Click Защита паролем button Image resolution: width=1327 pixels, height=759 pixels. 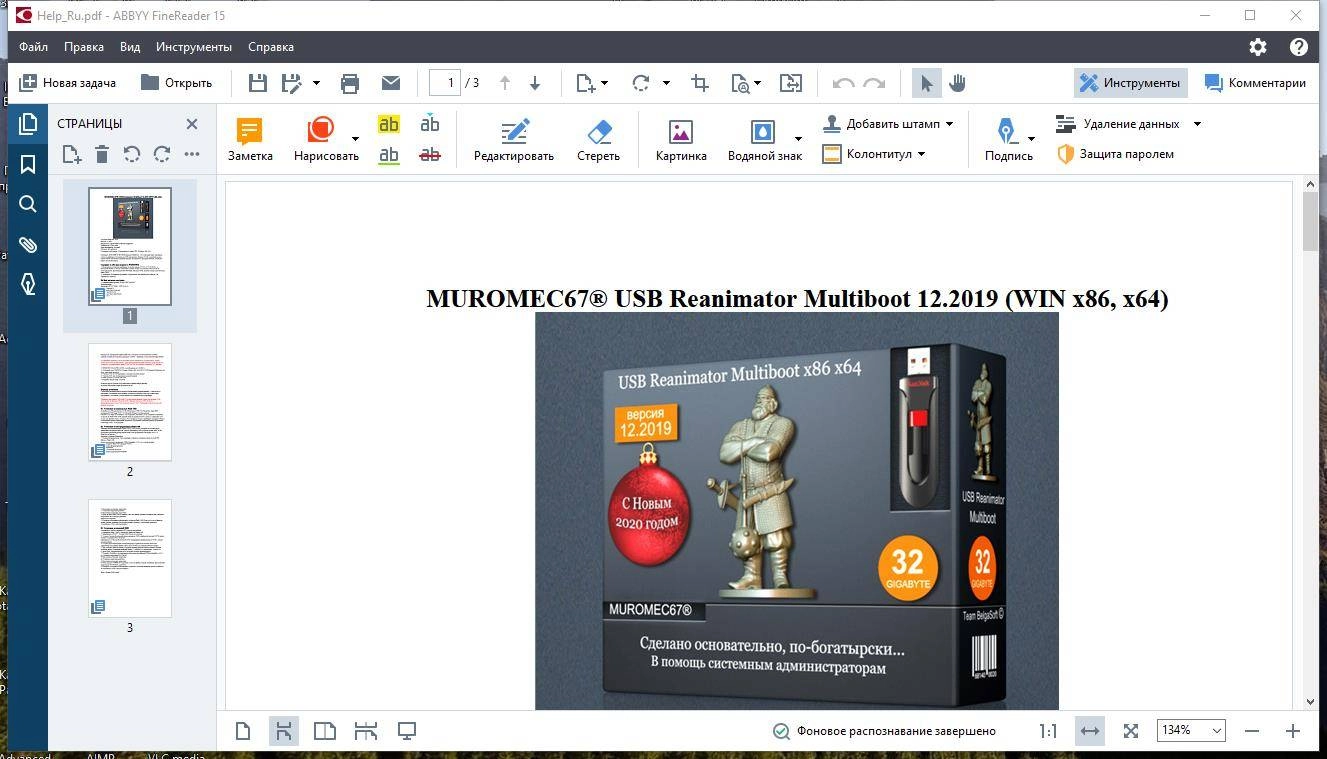1116,154
